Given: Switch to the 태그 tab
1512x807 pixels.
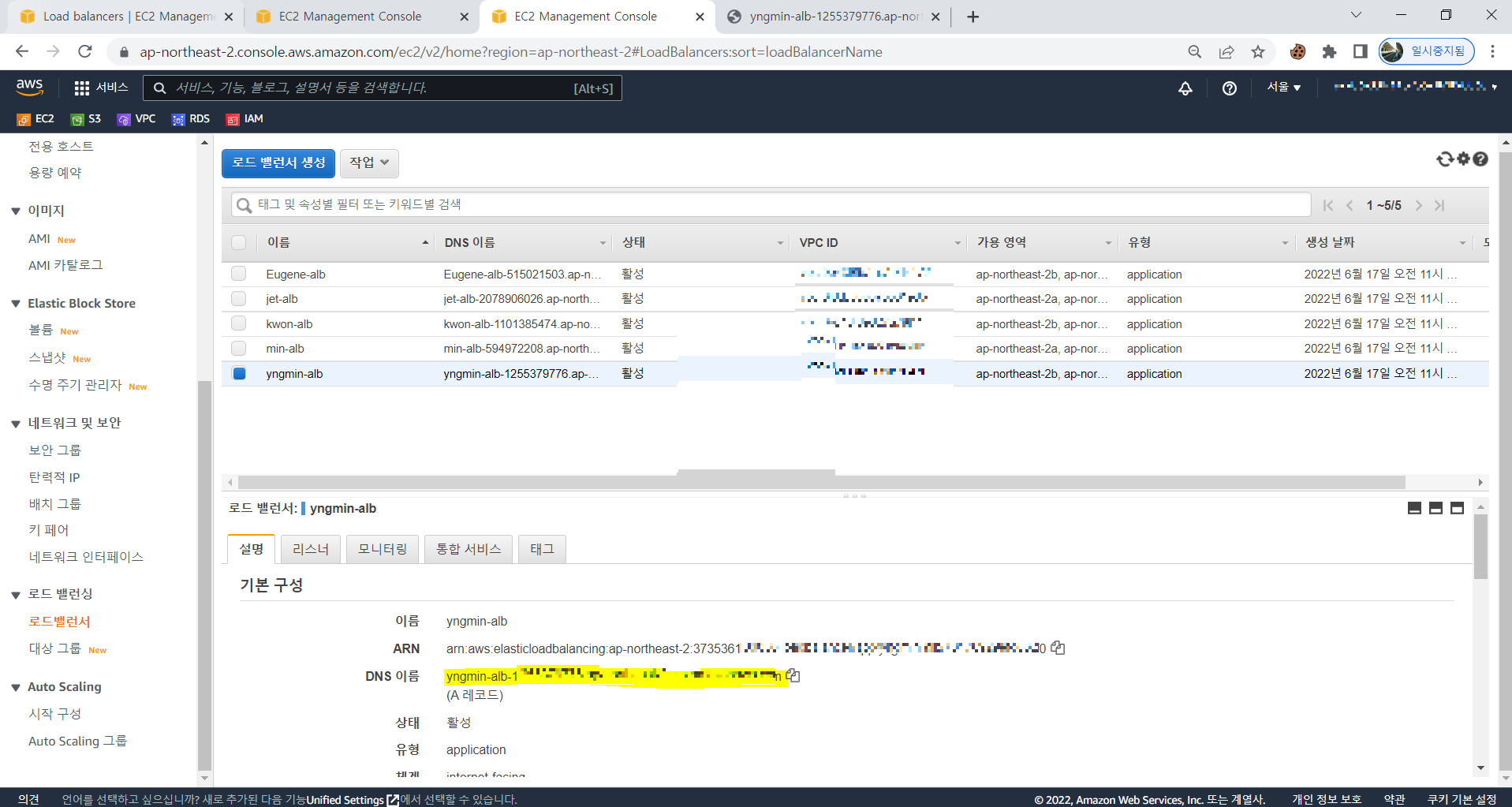Looking at the screenshot, I should tap(542, 549).
